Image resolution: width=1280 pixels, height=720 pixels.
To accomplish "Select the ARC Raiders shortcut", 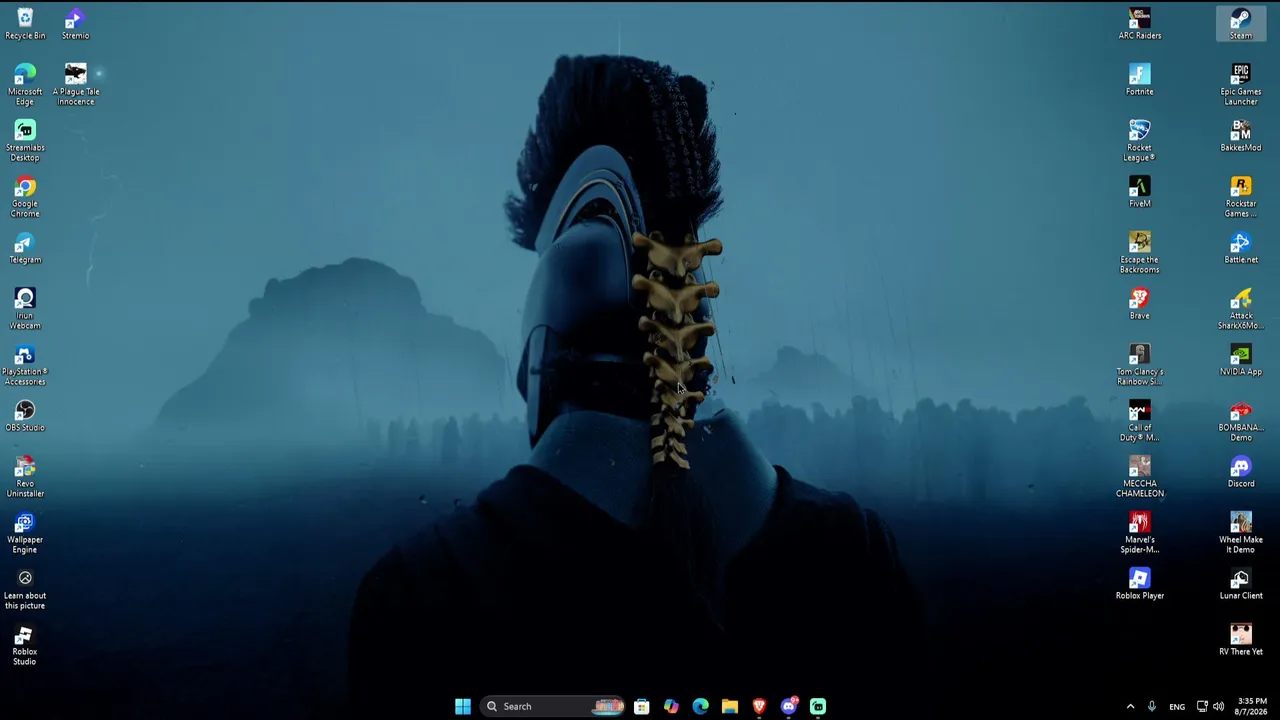I will pos(1140,24).
